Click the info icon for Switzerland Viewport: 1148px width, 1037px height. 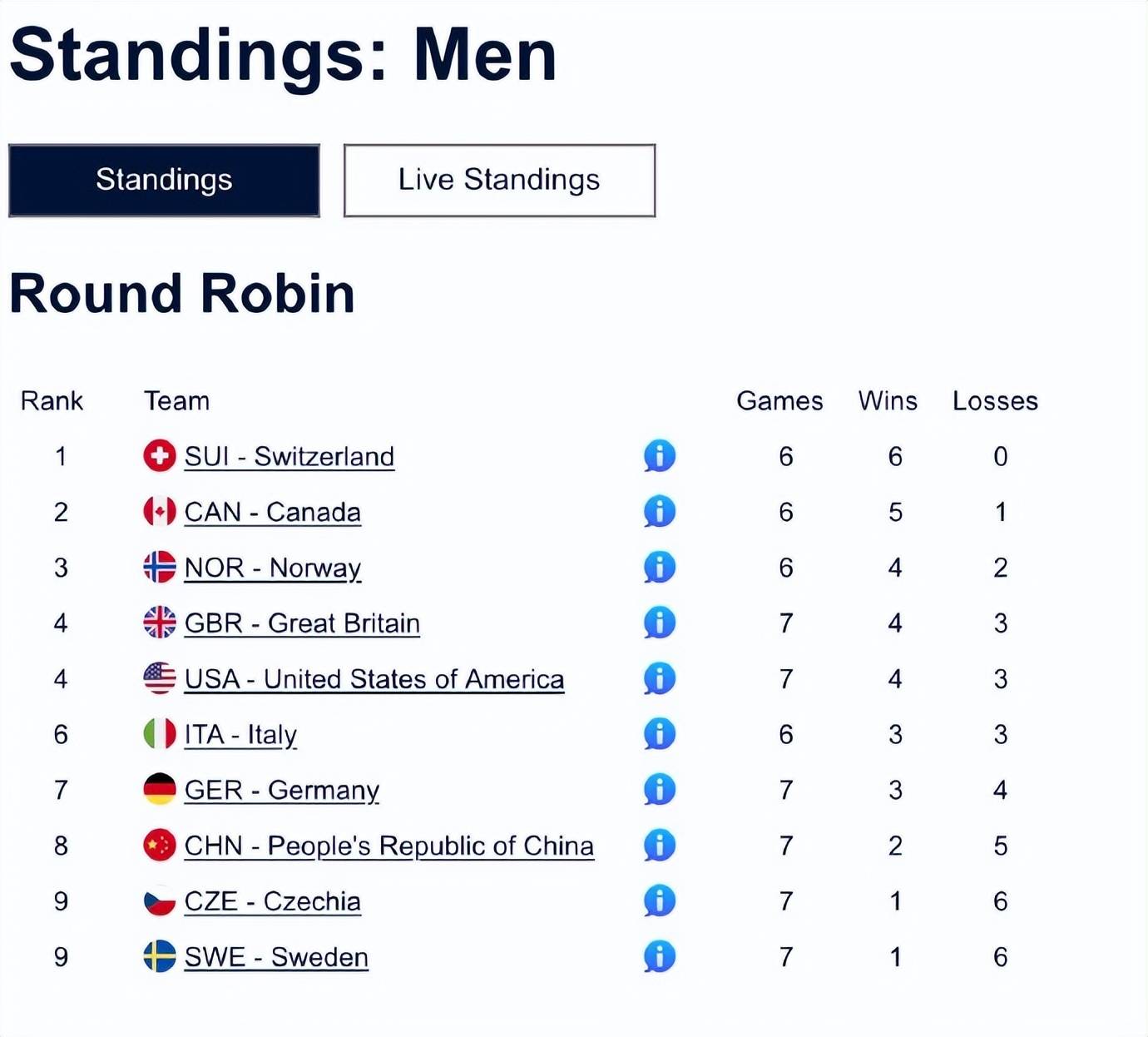coord(659,456)
